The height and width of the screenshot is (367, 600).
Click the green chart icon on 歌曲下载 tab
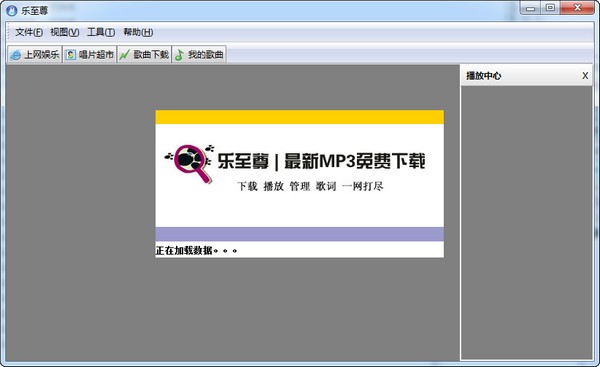125,55
